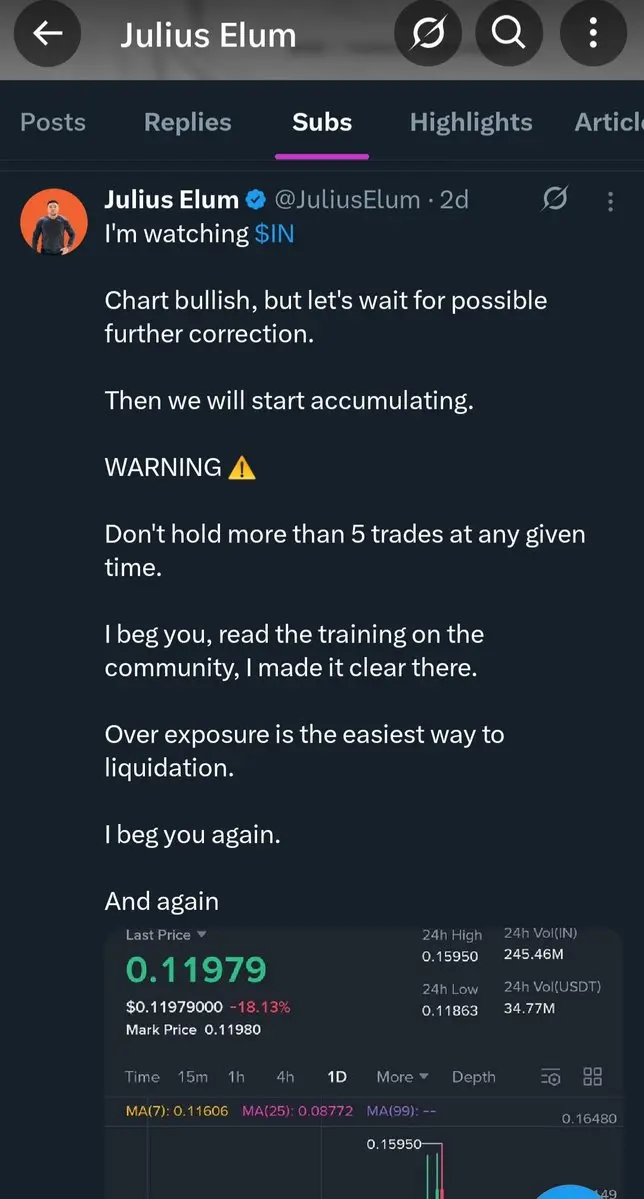Viewport: 644px width, 1199px height.
Task: Switch the chart to Depth view
Action: pyautogui.click(x=473, y=1077)
